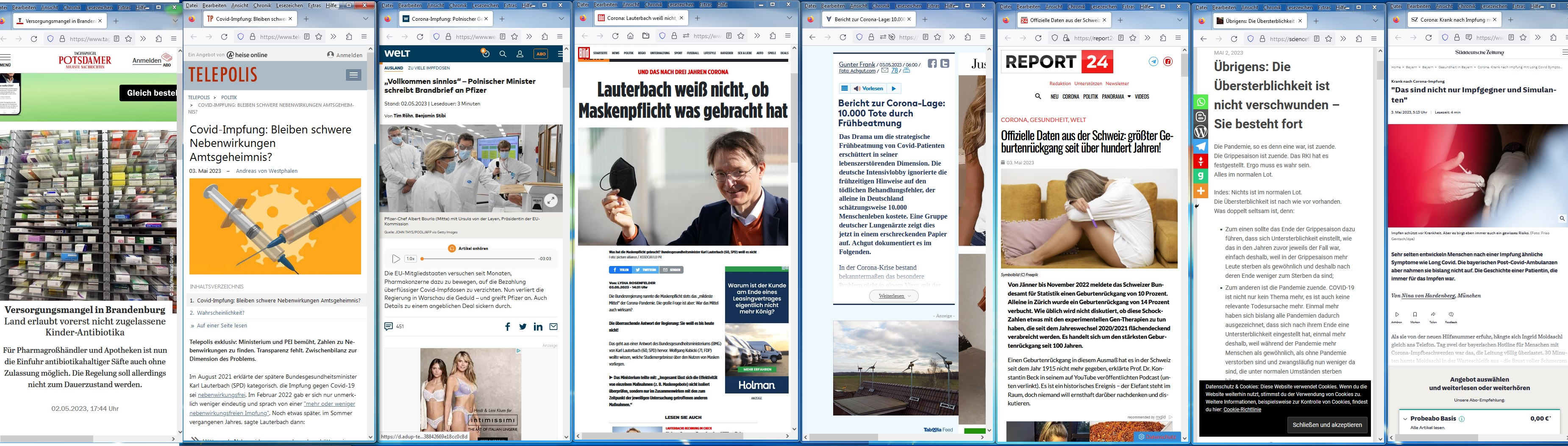
Task: Open the Datei menu in the Telepolis window
Action: (x=192, y=5)
